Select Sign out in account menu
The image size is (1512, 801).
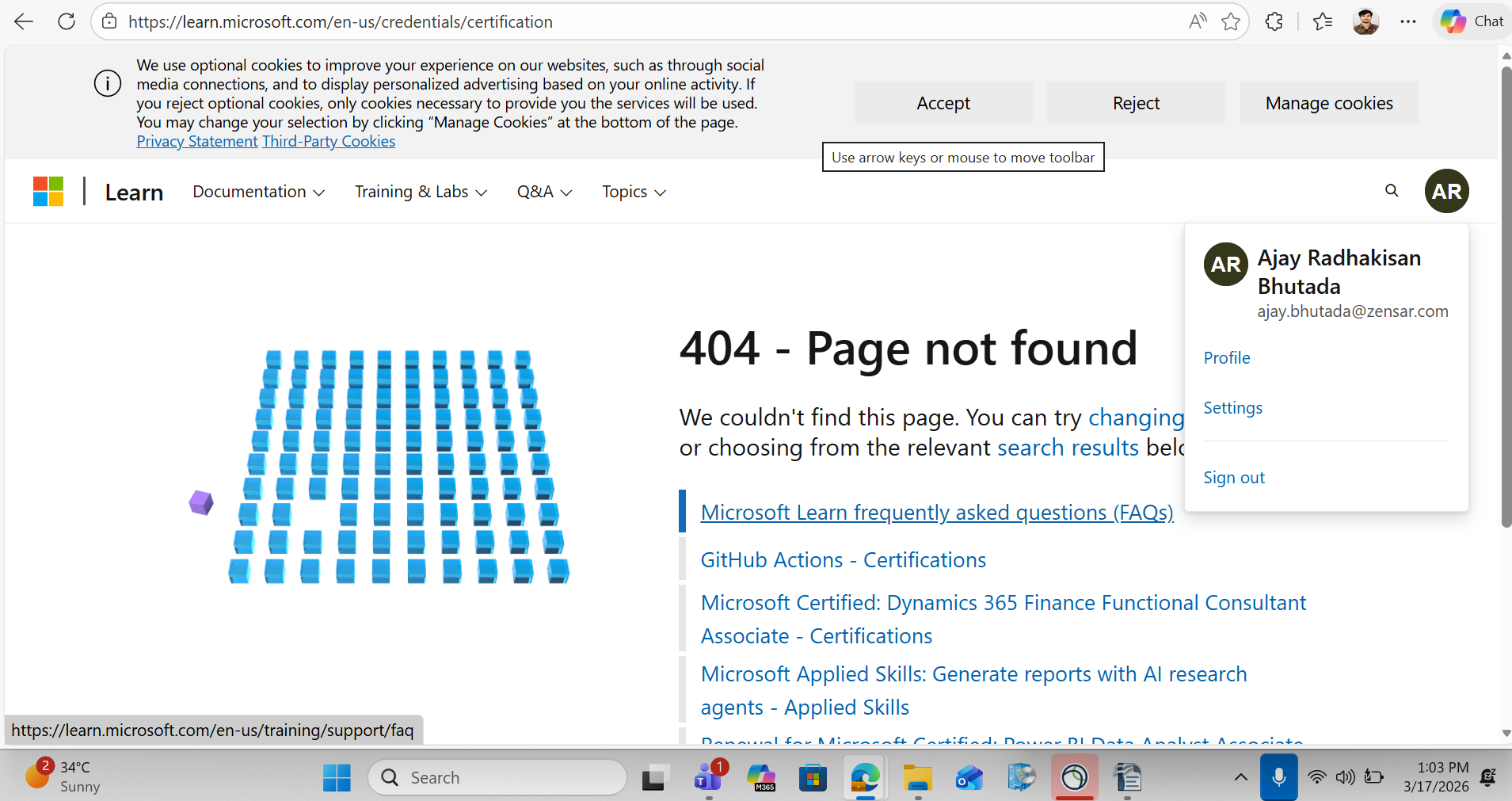coord(1234,478)
